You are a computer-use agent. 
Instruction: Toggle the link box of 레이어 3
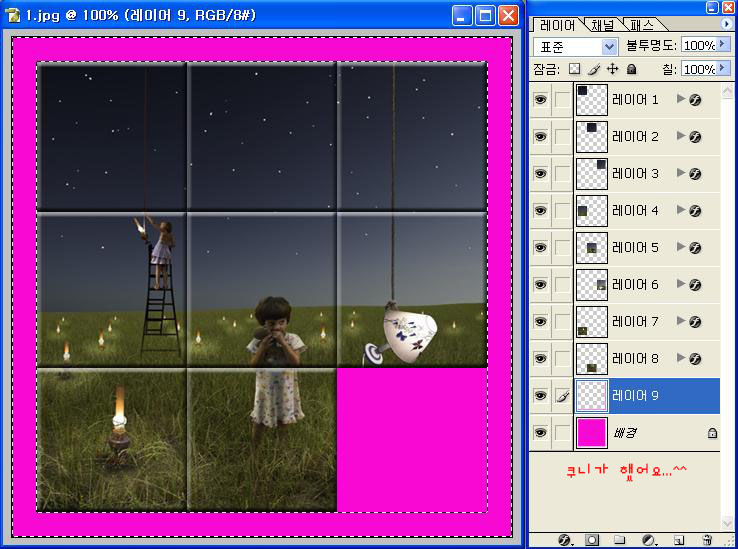562,174
